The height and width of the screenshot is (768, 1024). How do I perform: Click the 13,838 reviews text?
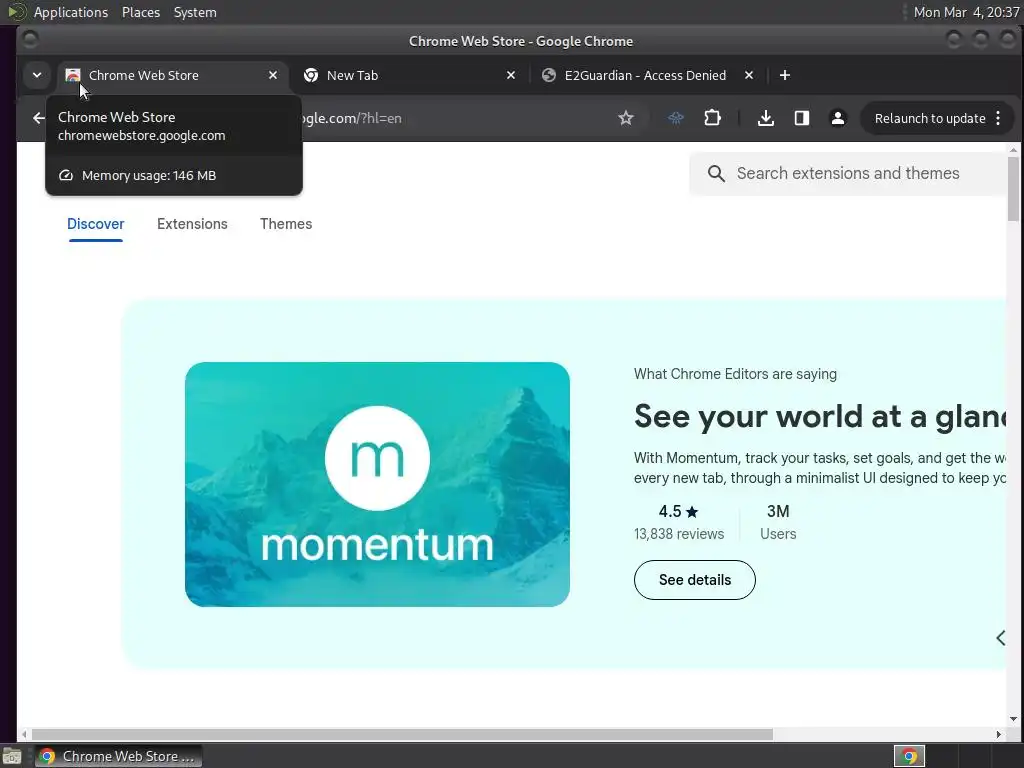point(679,534)
